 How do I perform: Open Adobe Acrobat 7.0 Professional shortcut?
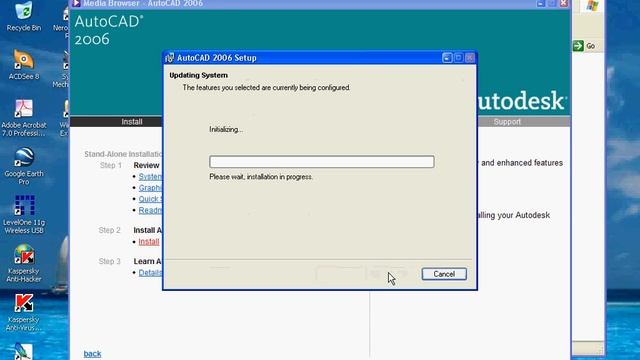click(x=24, y=118)
